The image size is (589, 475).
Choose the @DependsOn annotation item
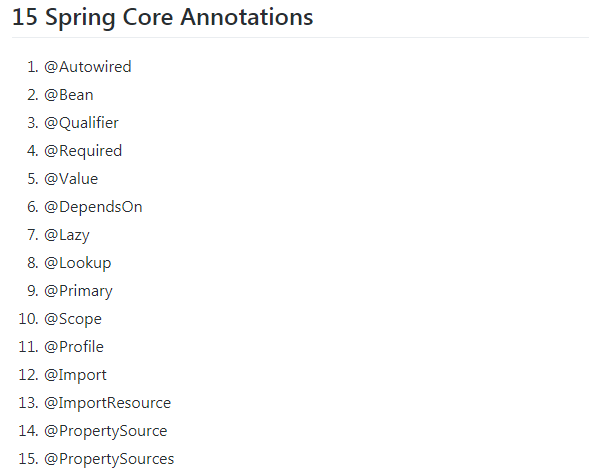click(93, 207)
